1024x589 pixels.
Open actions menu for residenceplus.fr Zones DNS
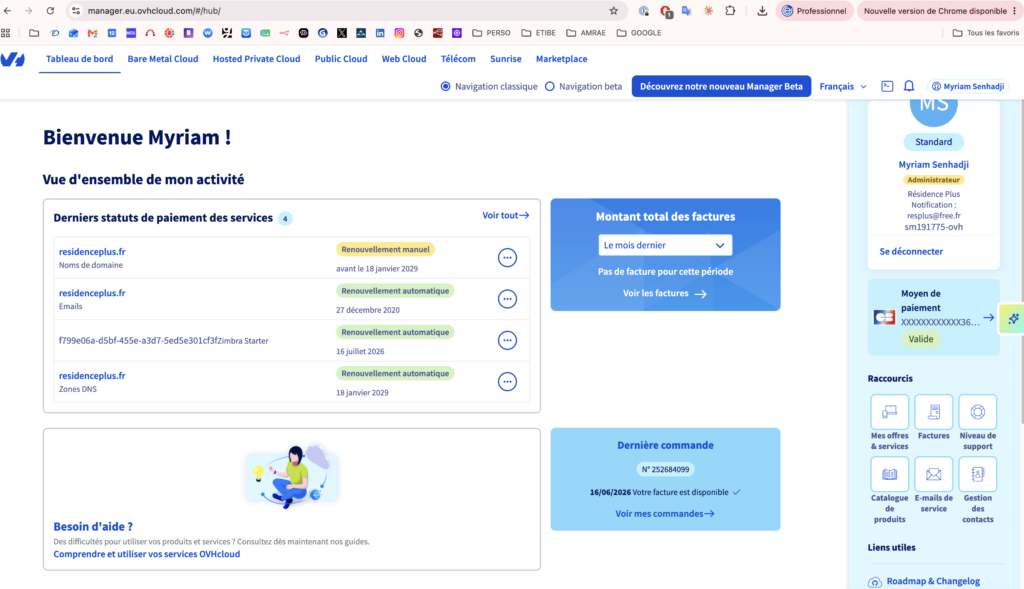(507, 382)
